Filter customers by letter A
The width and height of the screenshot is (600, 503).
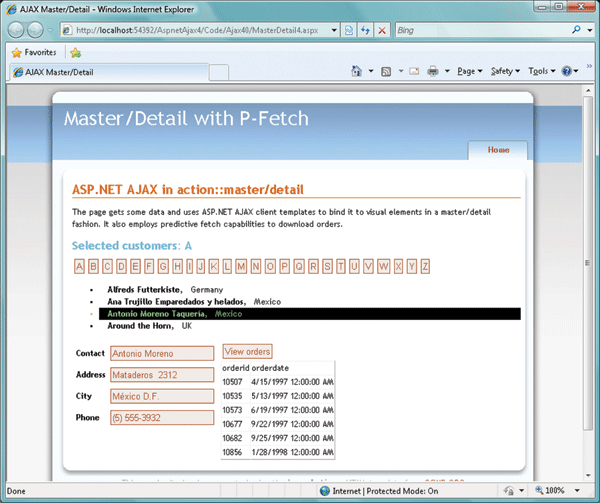[x=79, y=266]
